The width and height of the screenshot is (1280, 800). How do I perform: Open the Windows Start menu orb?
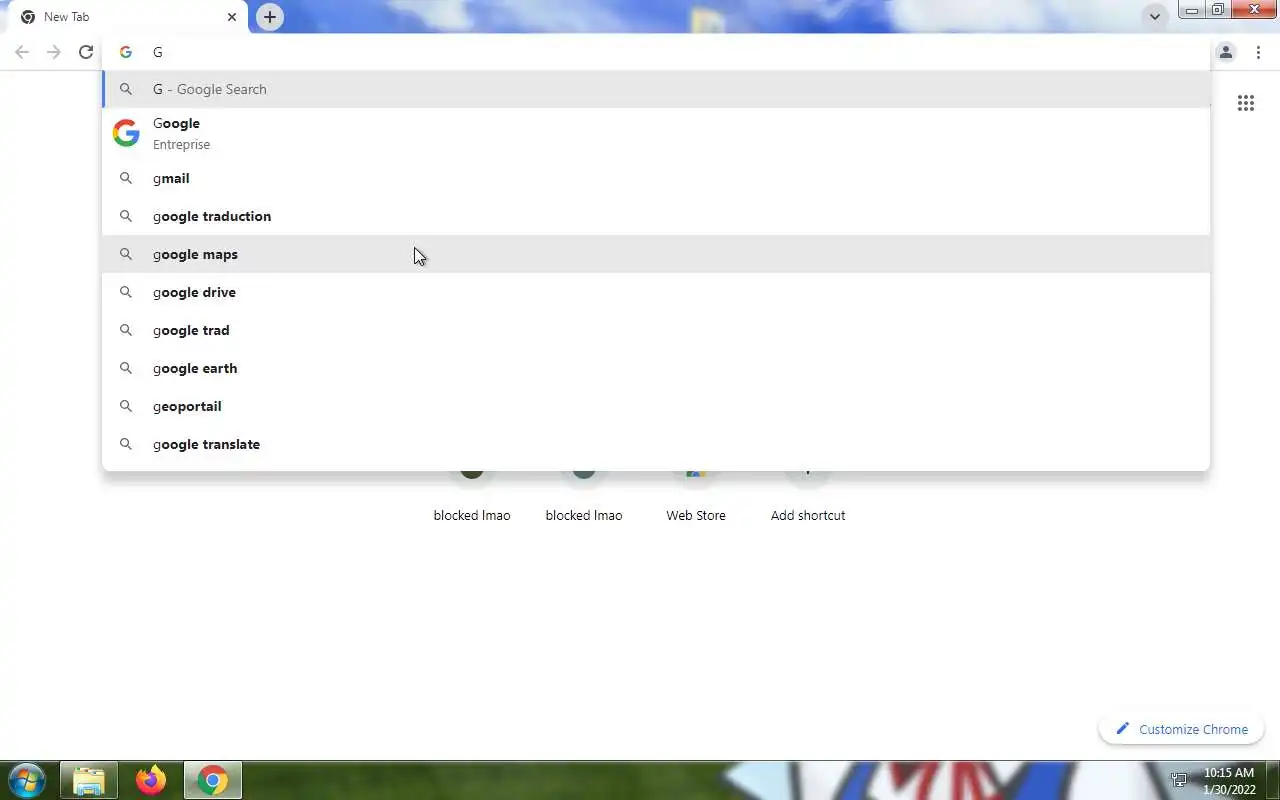(27, 780)
